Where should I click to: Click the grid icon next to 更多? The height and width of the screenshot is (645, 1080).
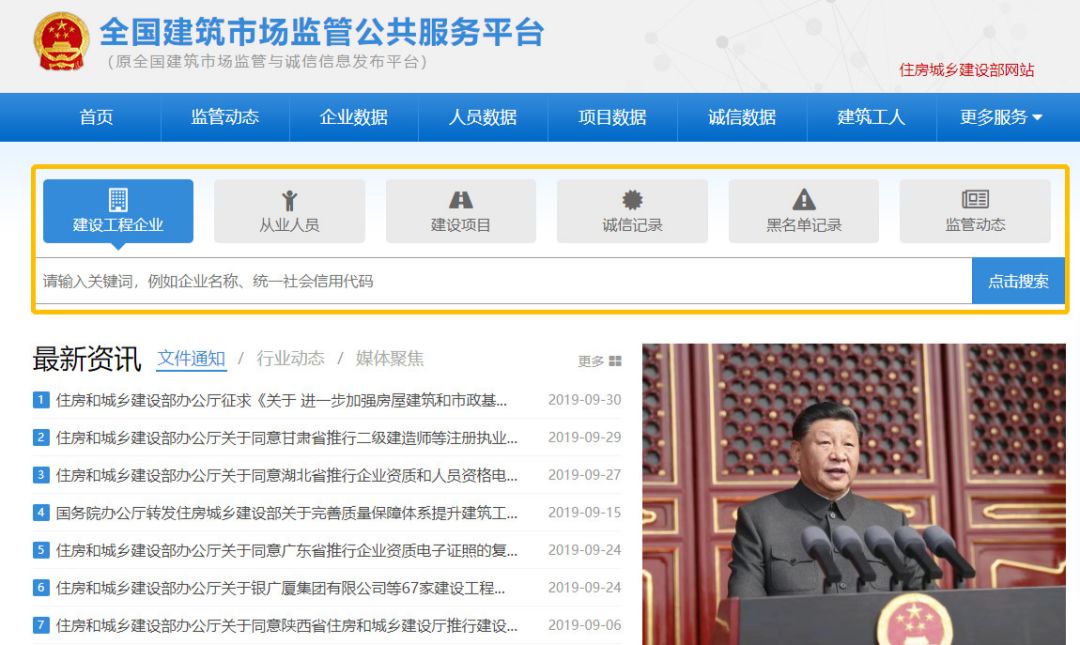pos(615,361)
